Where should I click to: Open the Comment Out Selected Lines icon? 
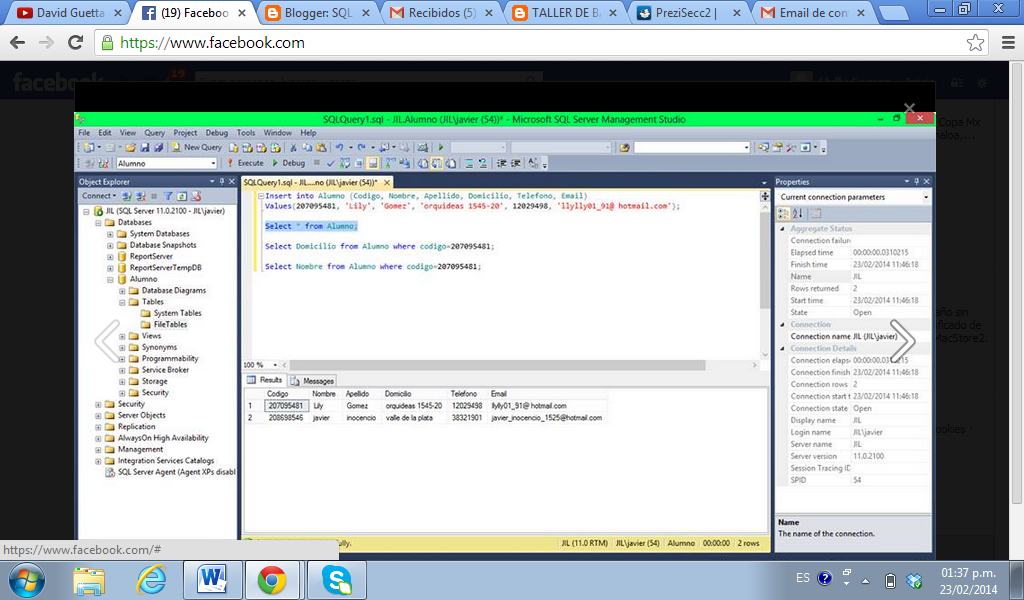469,163
